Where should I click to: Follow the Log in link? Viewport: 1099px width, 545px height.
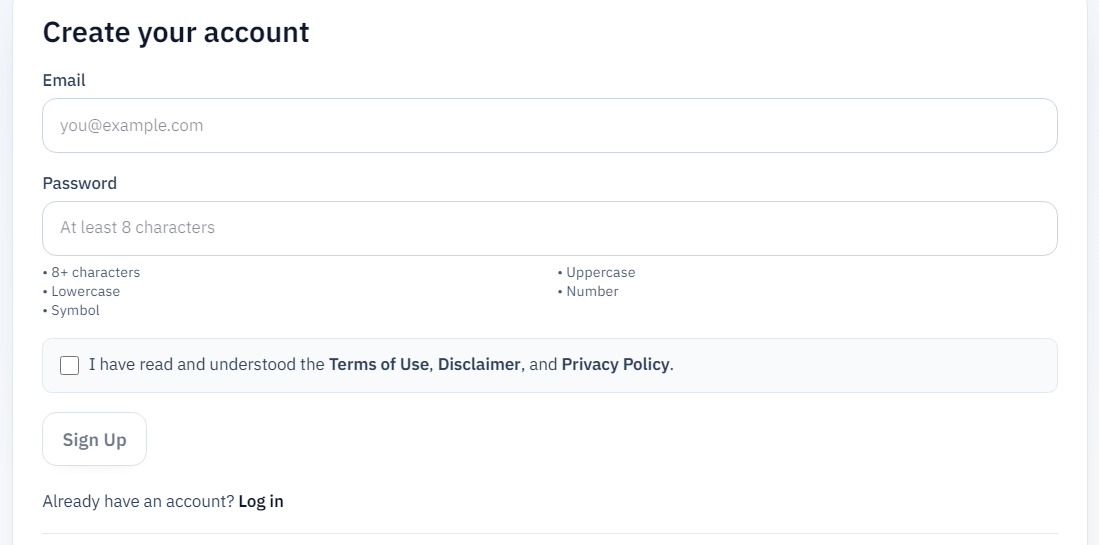point(261,502)
